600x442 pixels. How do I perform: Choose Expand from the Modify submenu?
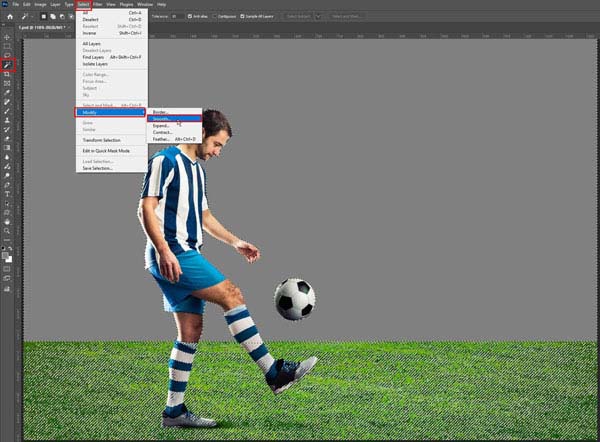pyautogui.click(x=174, y=126)
